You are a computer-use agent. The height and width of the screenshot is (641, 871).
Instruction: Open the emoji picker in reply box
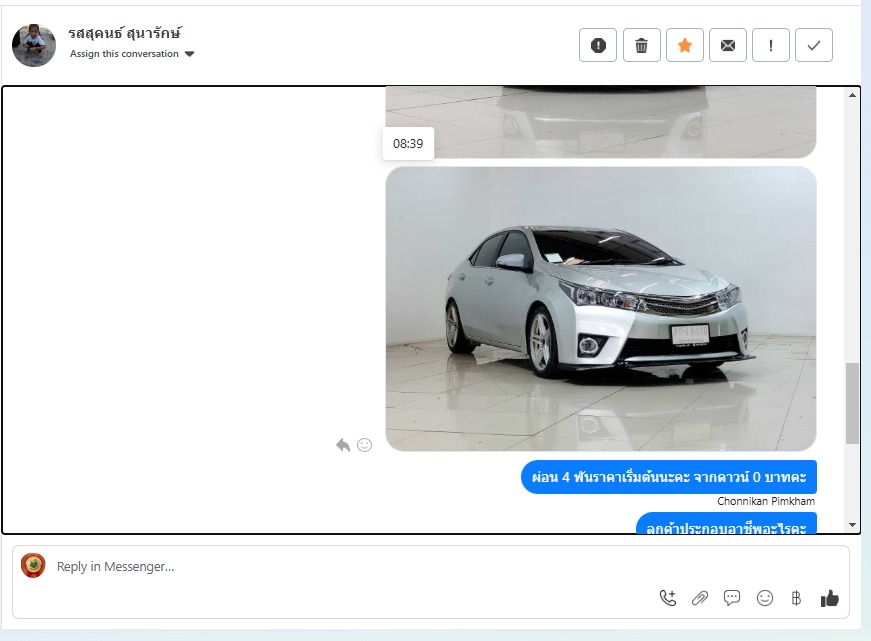tap(765, 598)
